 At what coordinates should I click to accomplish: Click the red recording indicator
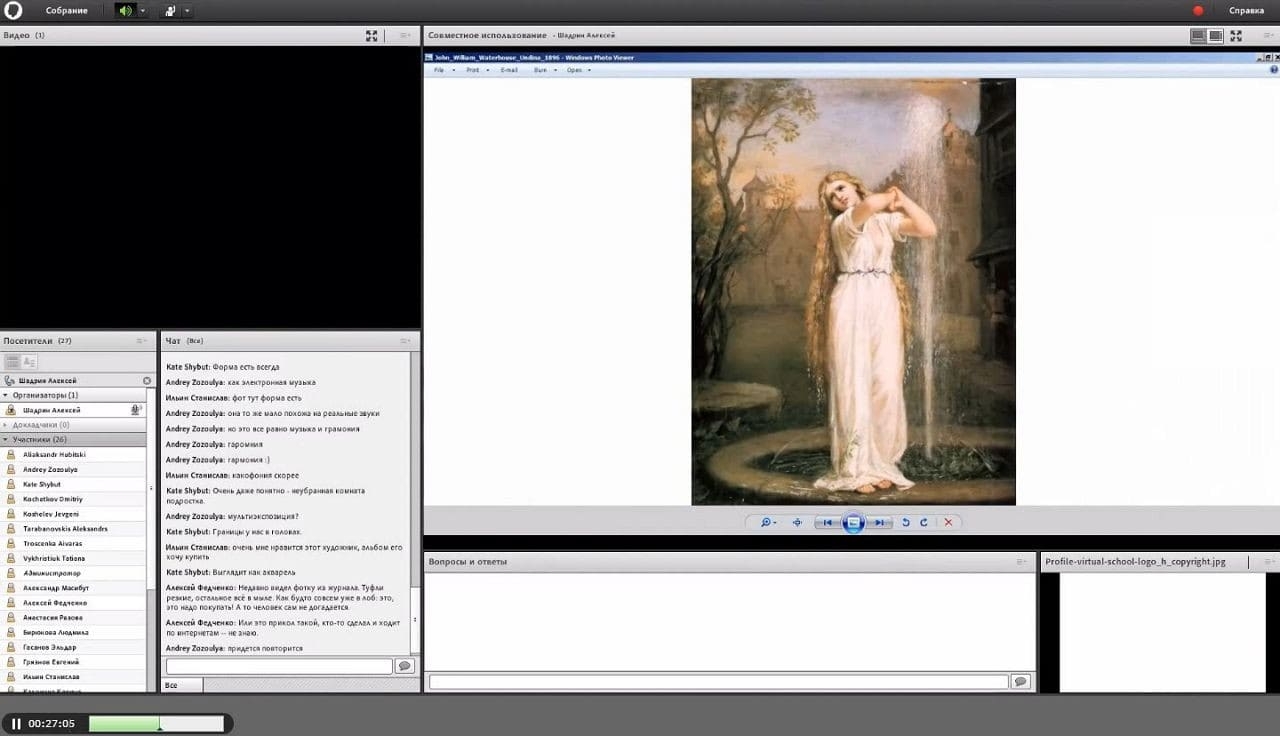click(x=1198, y=11)
